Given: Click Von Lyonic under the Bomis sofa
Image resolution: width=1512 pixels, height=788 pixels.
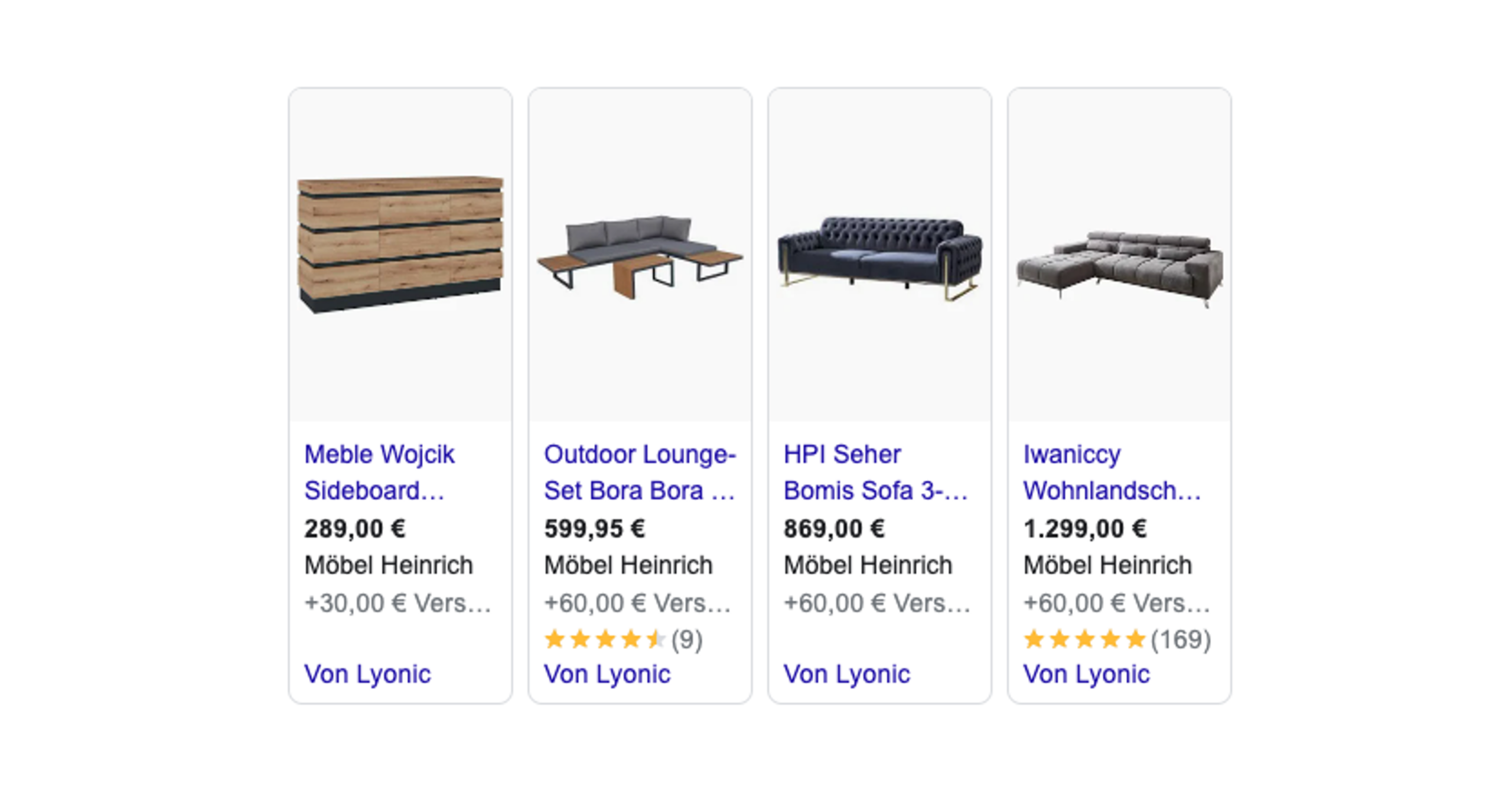Looking at the screenshot, I should 847,674.
